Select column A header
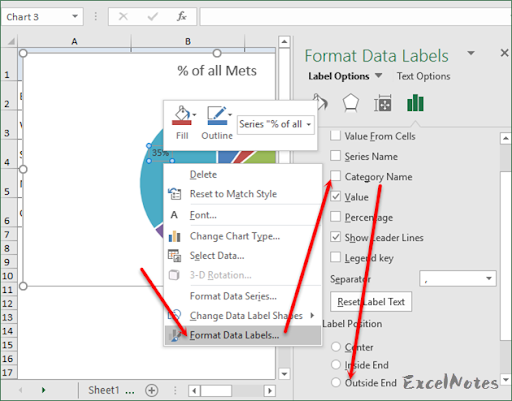The width and height of the screenshot is (512, 401). point(74,41)
